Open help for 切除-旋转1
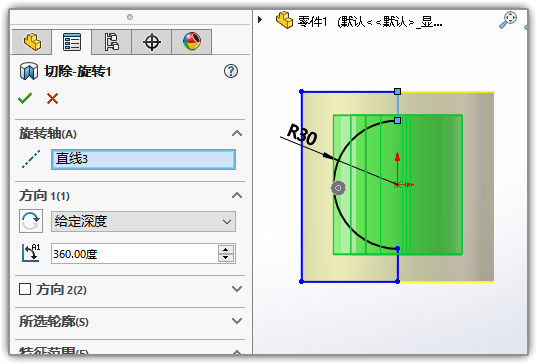The width and height of the screenshot is (537, 364). [231, 71]
